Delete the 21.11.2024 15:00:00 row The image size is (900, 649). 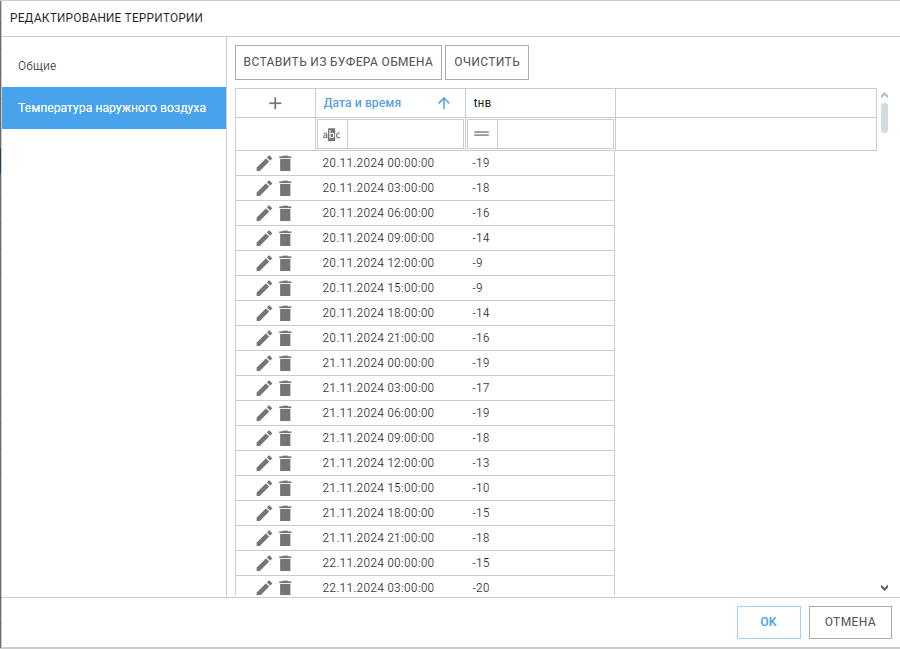tap(285, 488)
